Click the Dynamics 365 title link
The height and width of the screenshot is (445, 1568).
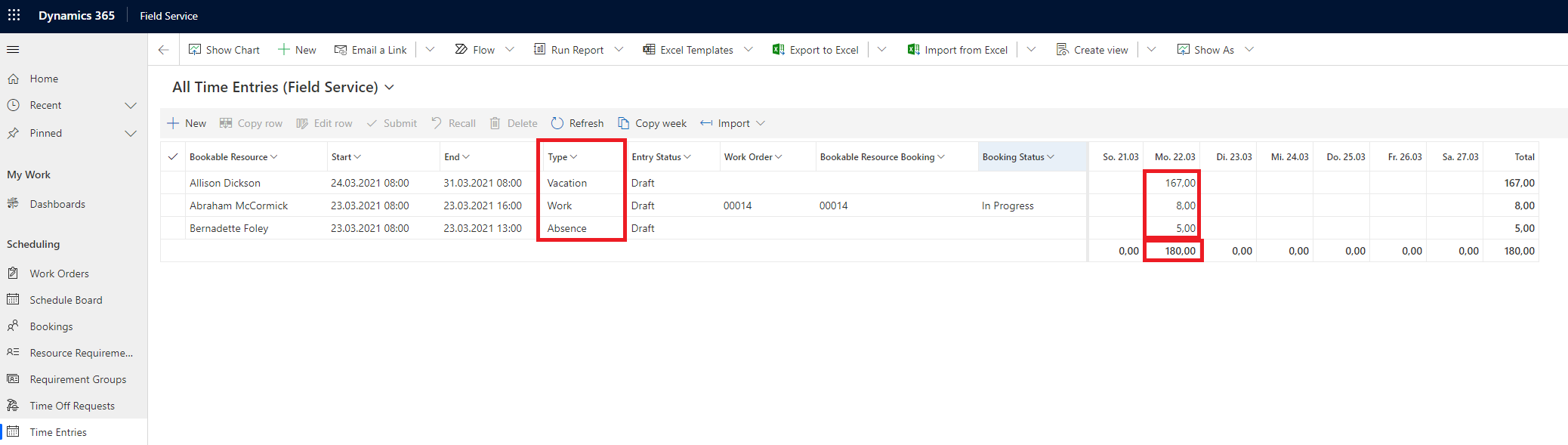(76, 16)
